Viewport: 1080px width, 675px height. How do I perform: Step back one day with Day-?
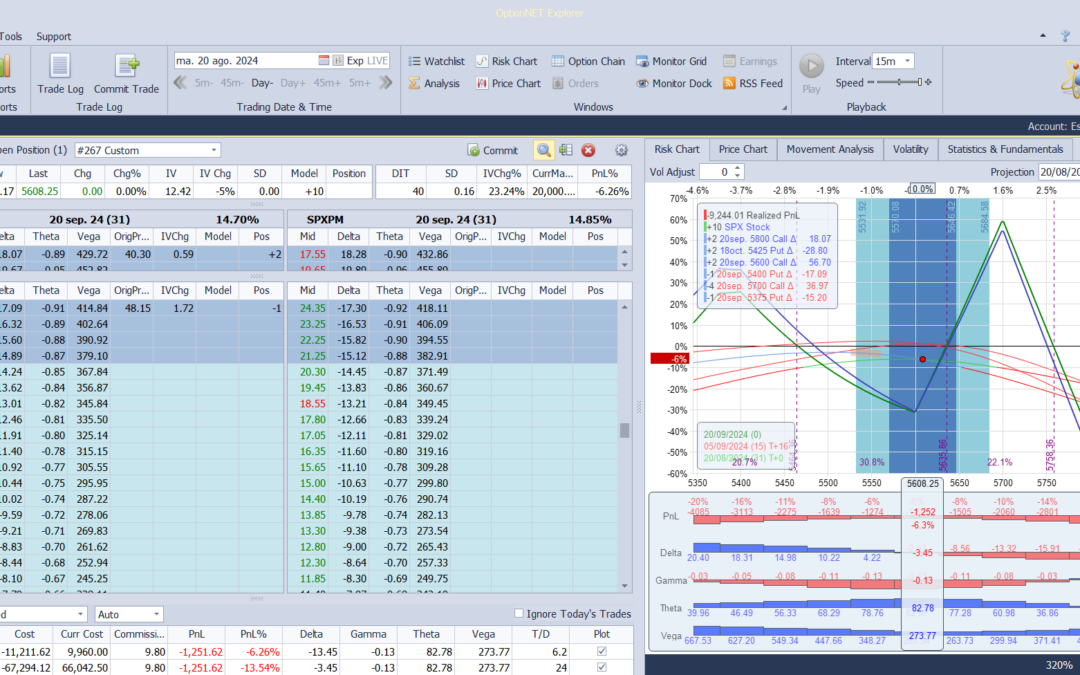click(x=262, y=83)
